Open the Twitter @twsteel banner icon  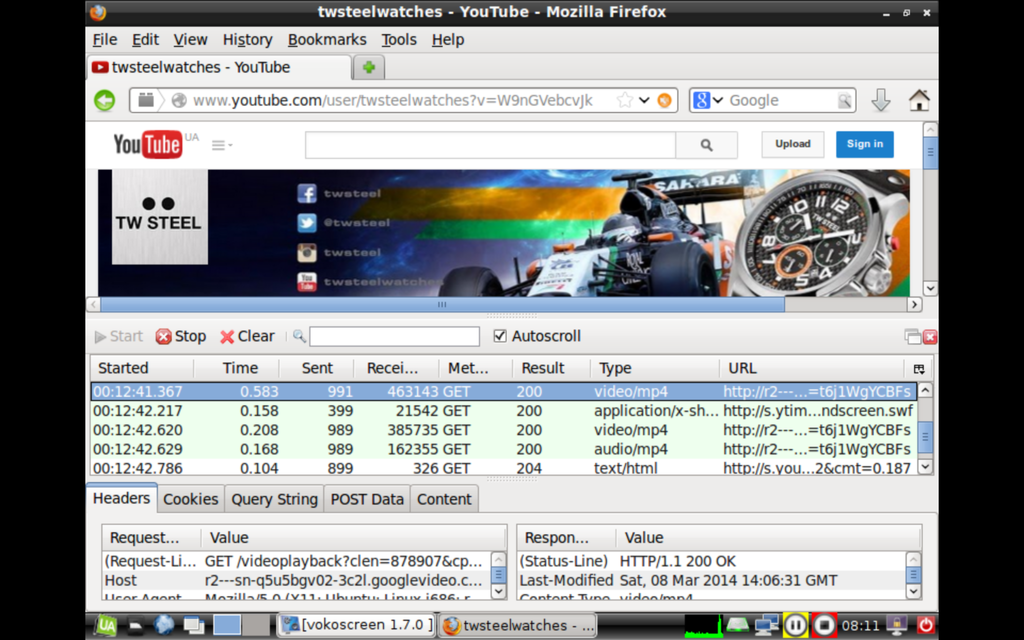[x=307, y=223]
